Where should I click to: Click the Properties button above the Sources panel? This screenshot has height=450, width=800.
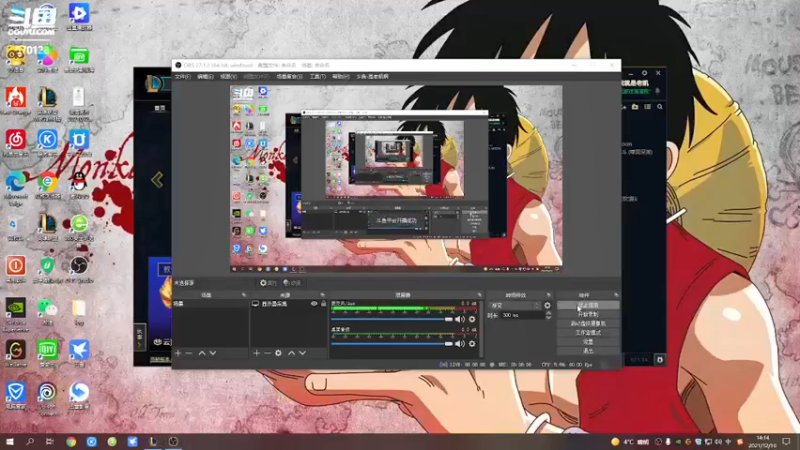[x=268, y=283]
